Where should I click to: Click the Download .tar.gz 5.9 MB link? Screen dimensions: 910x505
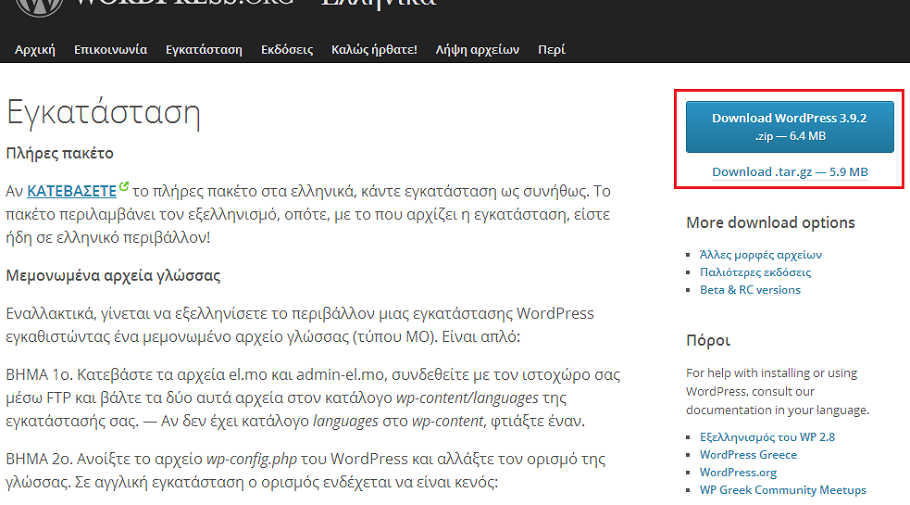coord(790,172)
